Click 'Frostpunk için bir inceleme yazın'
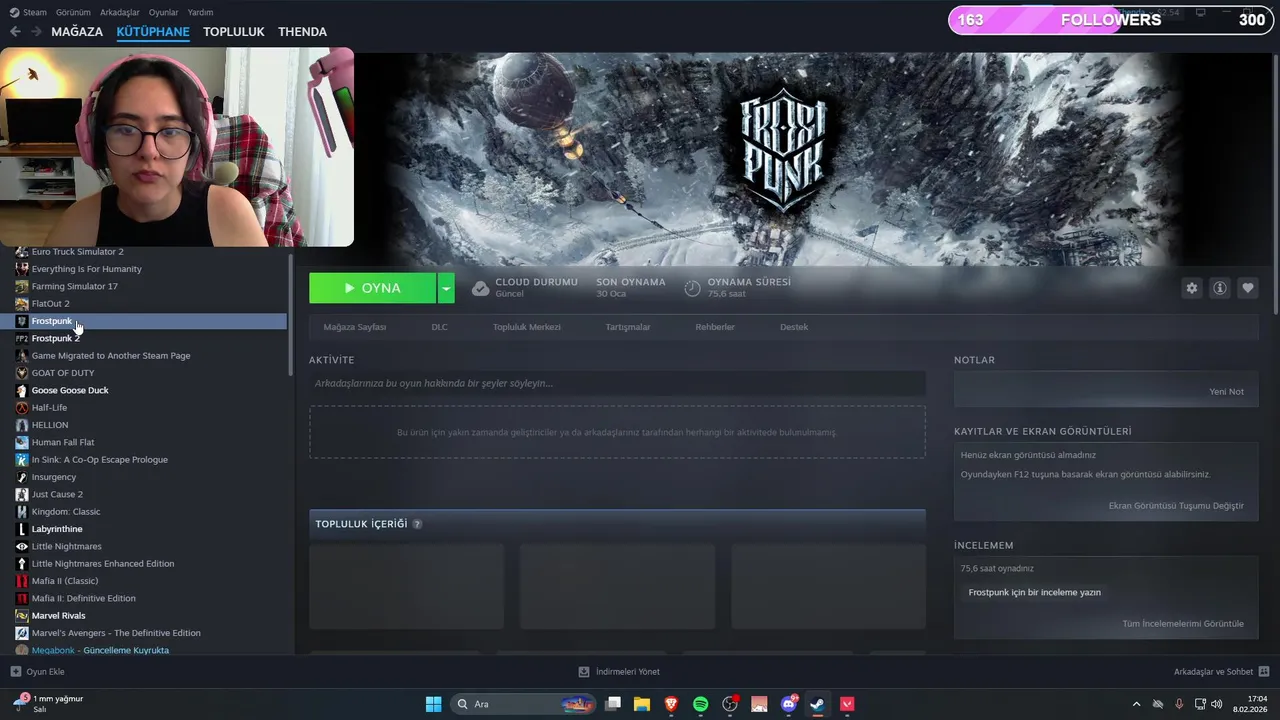 pyautogui.click(x=1034, y=592)
